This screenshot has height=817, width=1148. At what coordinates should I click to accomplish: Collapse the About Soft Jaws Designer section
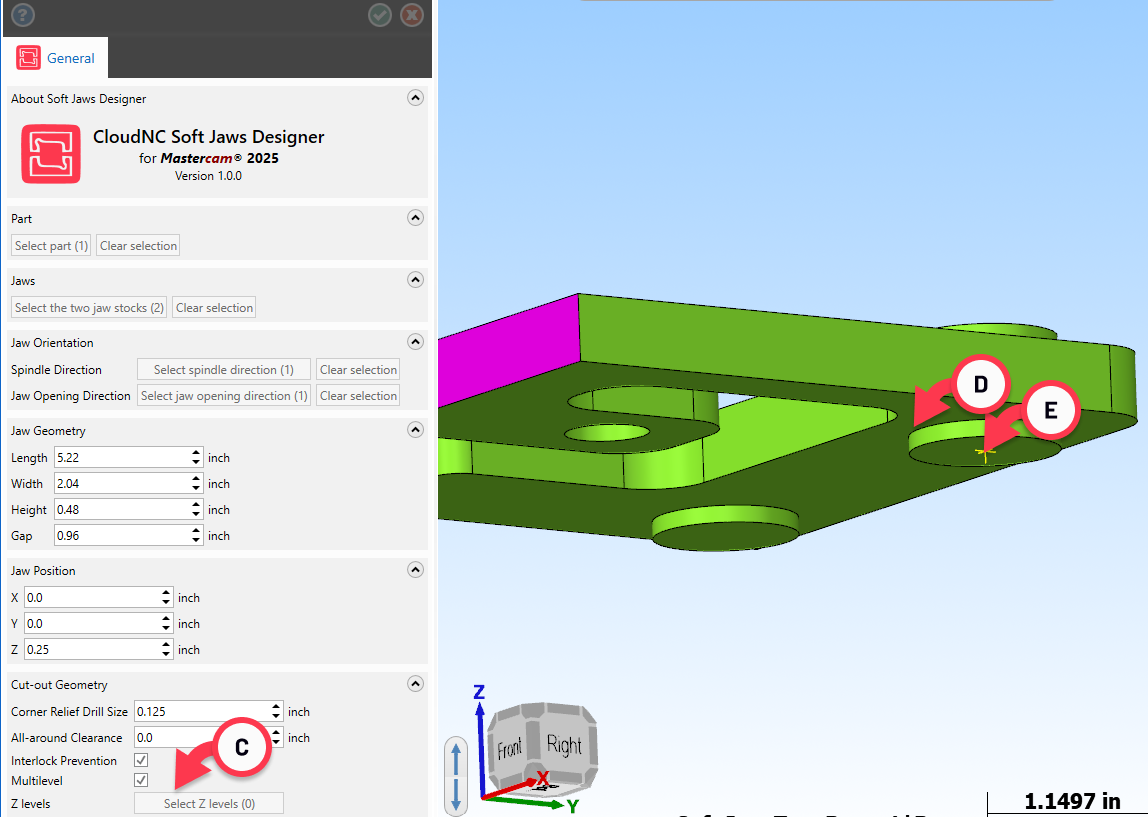pyautogui.click(x=415, y=98)
